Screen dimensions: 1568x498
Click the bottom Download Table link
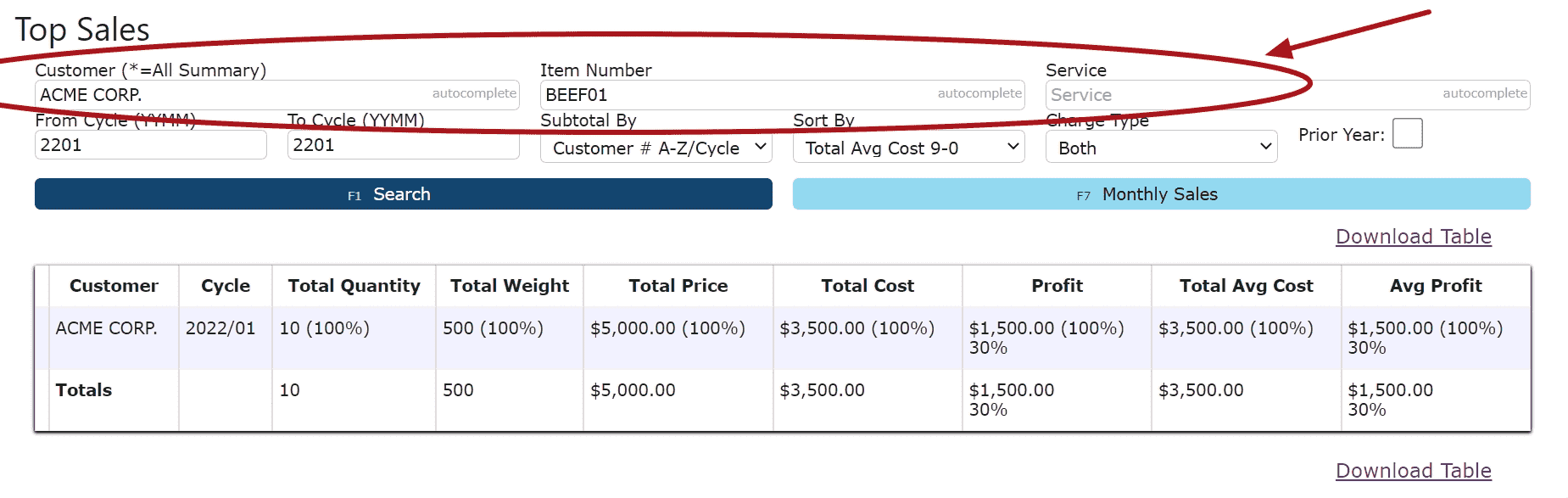click(1413, 471)
